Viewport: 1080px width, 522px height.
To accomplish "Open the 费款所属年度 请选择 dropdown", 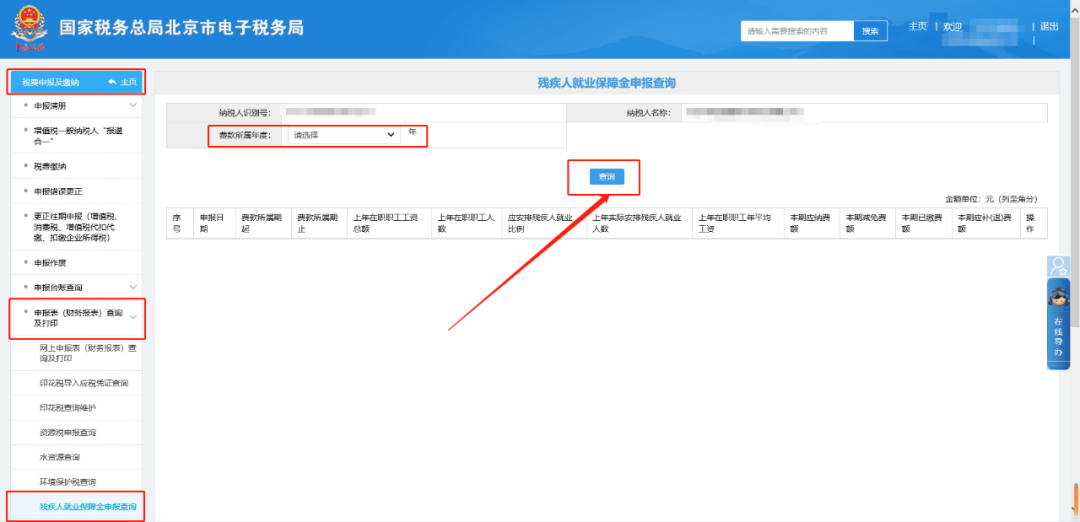I will (344, 135).
